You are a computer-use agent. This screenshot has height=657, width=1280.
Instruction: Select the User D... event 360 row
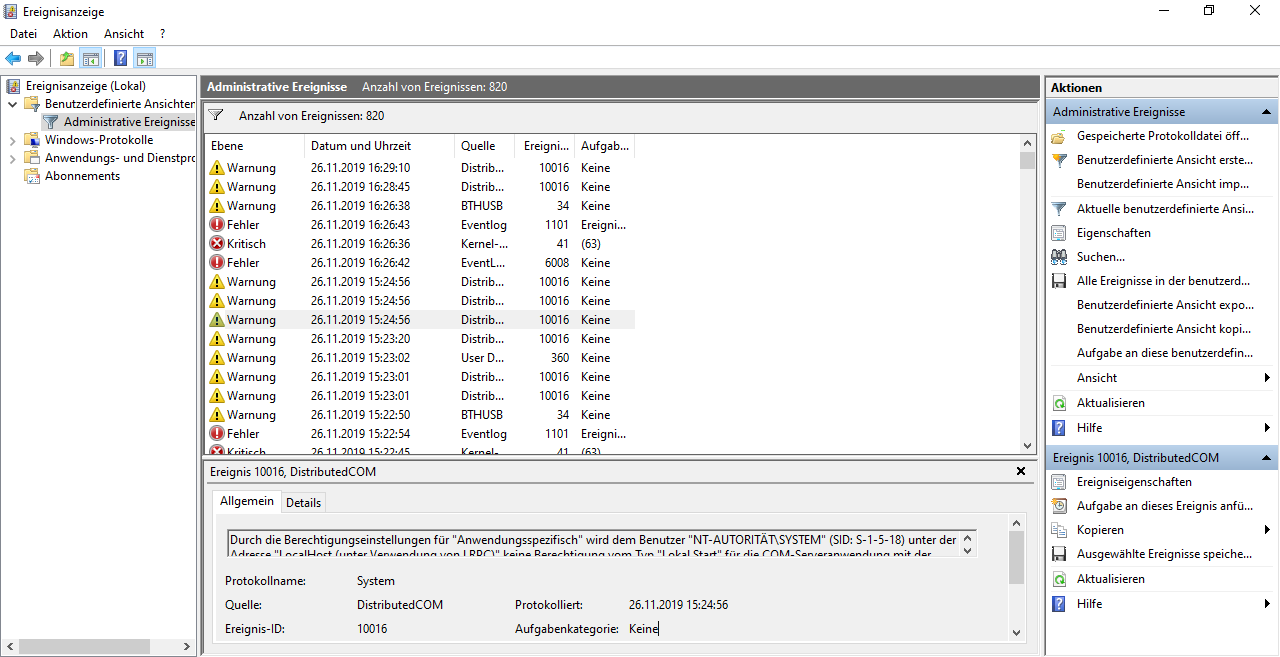[x=420, y=358]
